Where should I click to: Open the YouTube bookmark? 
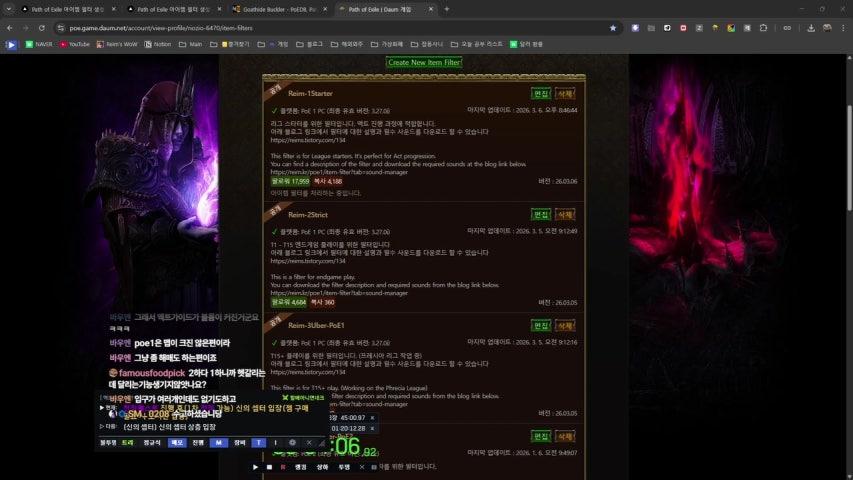pos(75,44)
